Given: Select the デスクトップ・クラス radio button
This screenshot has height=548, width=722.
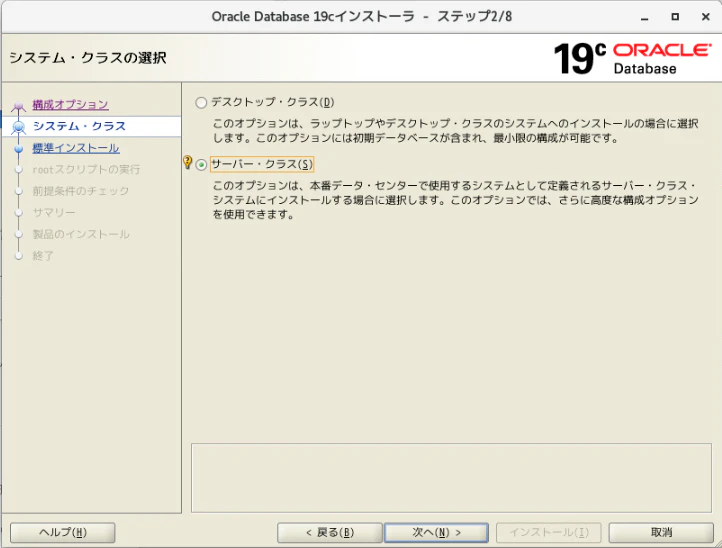Looking at the screenshot, I should 201,102.
